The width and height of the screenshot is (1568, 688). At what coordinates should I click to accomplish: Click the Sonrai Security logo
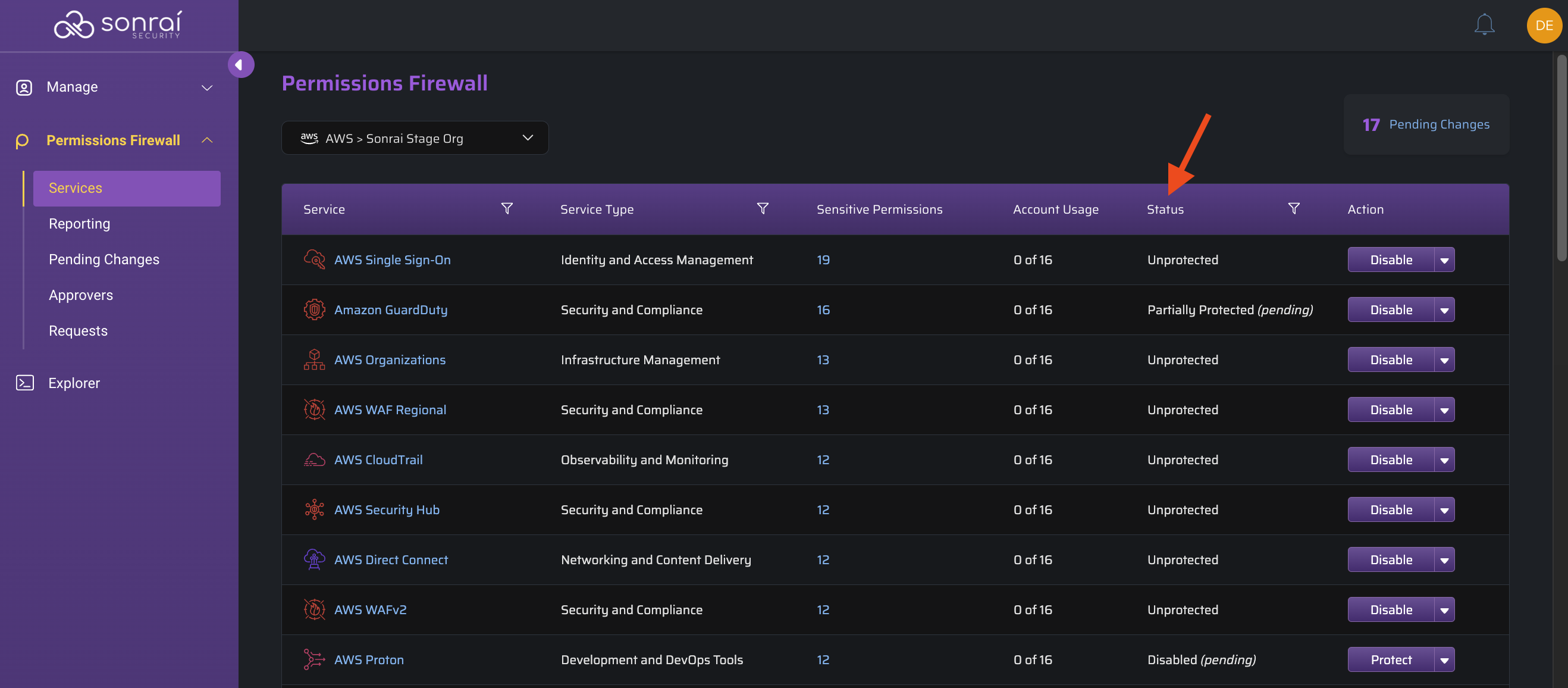point(118,25)
